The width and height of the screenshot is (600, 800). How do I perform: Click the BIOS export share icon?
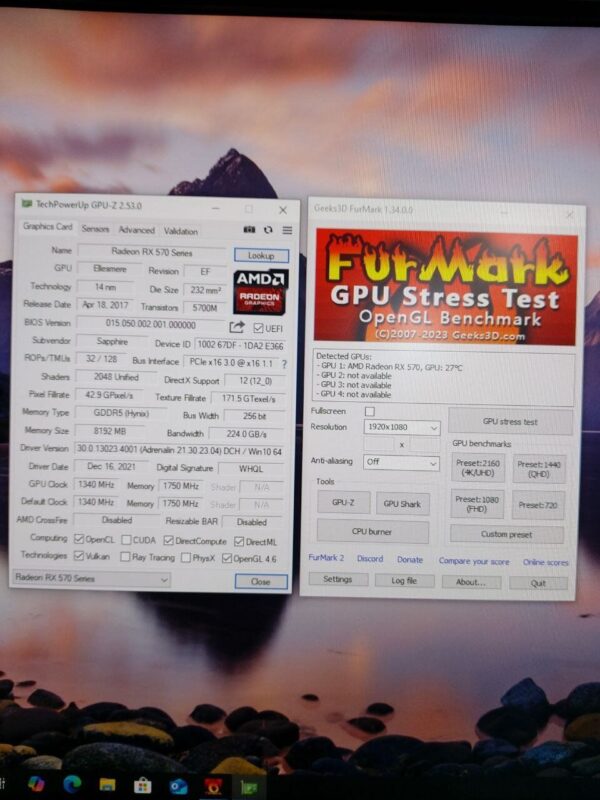click(237, 327)
